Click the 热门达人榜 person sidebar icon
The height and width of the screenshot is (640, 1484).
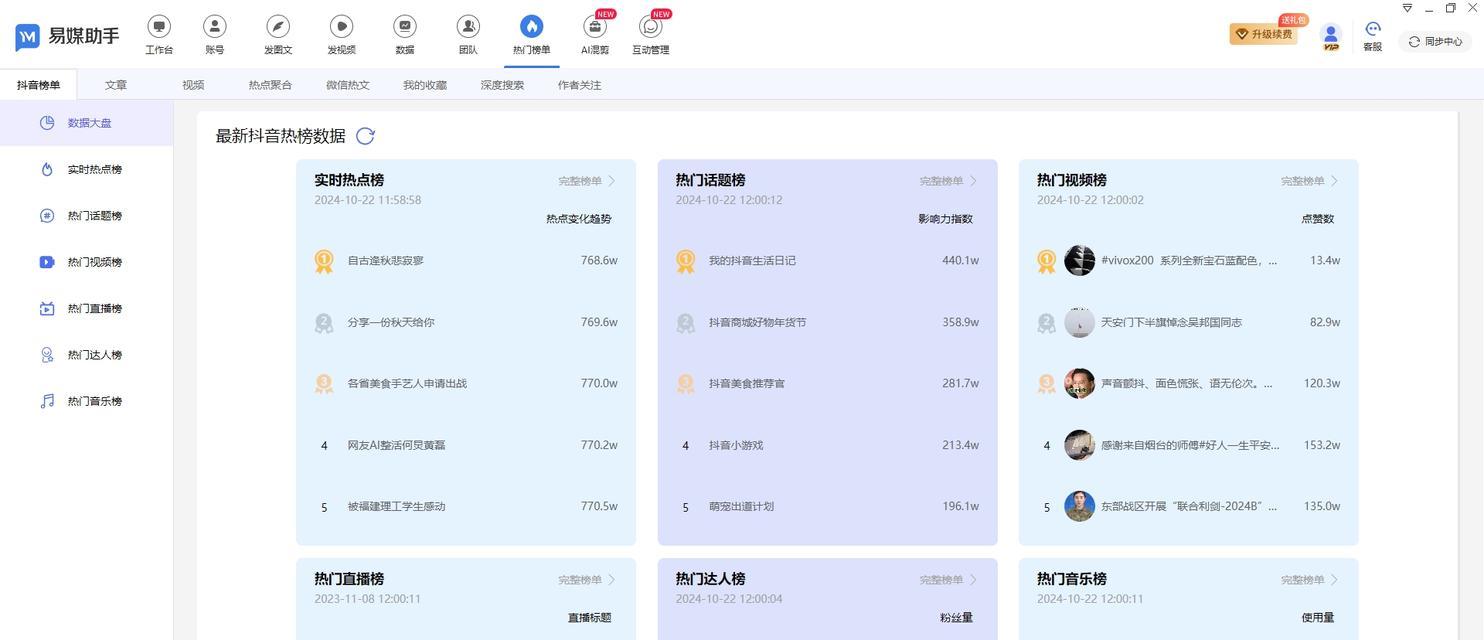point(47,355)
